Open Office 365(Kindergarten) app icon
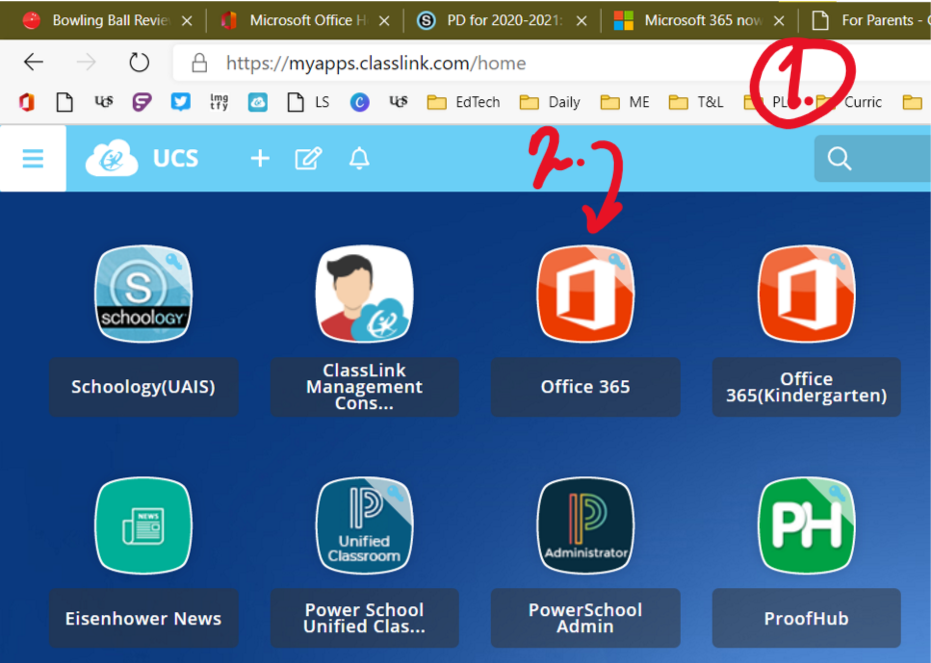Viewport: 931px width, 663px height. (x=806, y=294)
